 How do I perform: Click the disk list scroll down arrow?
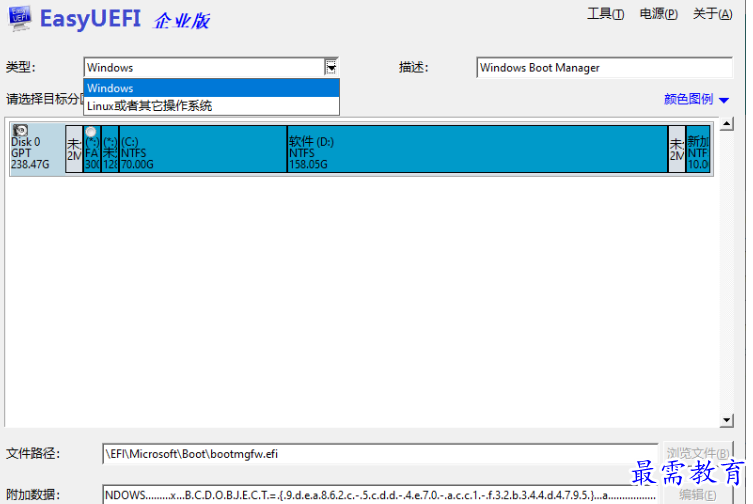pyautogui.click(x=727, y=420)
